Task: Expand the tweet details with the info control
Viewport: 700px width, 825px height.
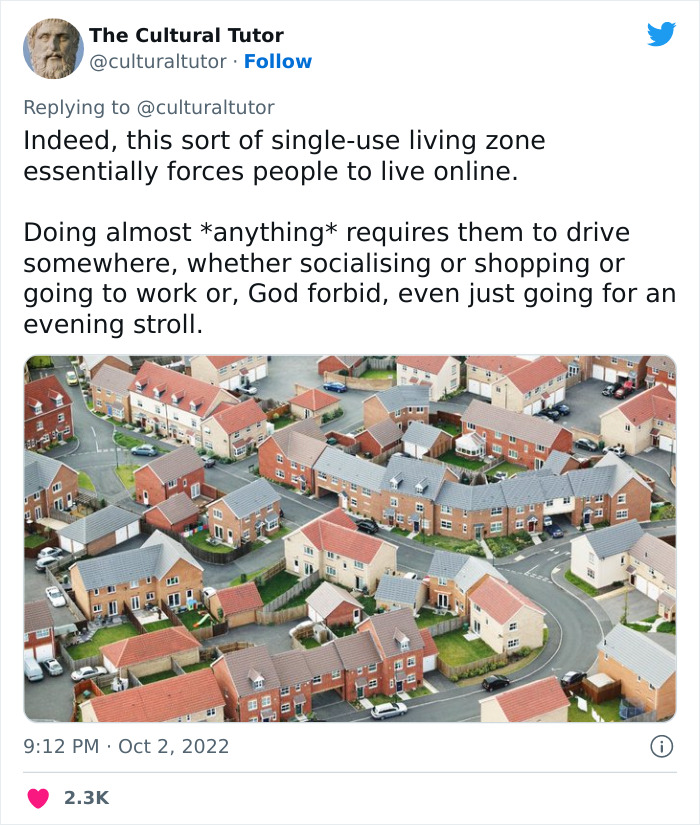Action: pos(662,745)
